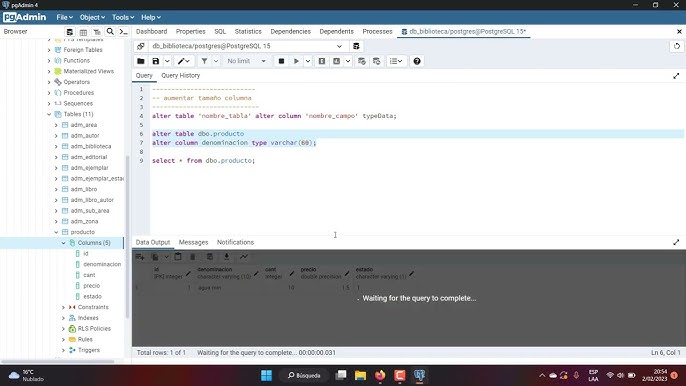Click the Save File icon
686x386 pixels.
click(156, 61)
